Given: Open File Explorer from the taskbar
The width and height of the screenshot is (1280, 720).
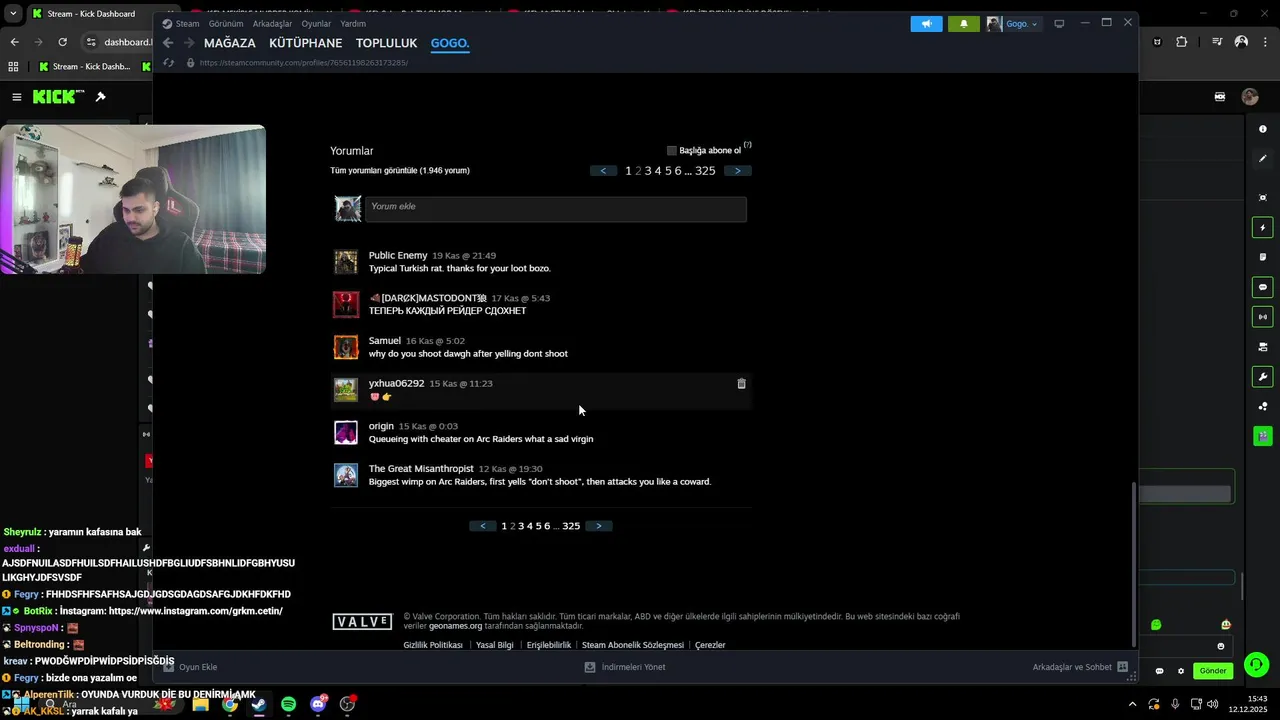Looking at the screenshot, I should (201, 704).
